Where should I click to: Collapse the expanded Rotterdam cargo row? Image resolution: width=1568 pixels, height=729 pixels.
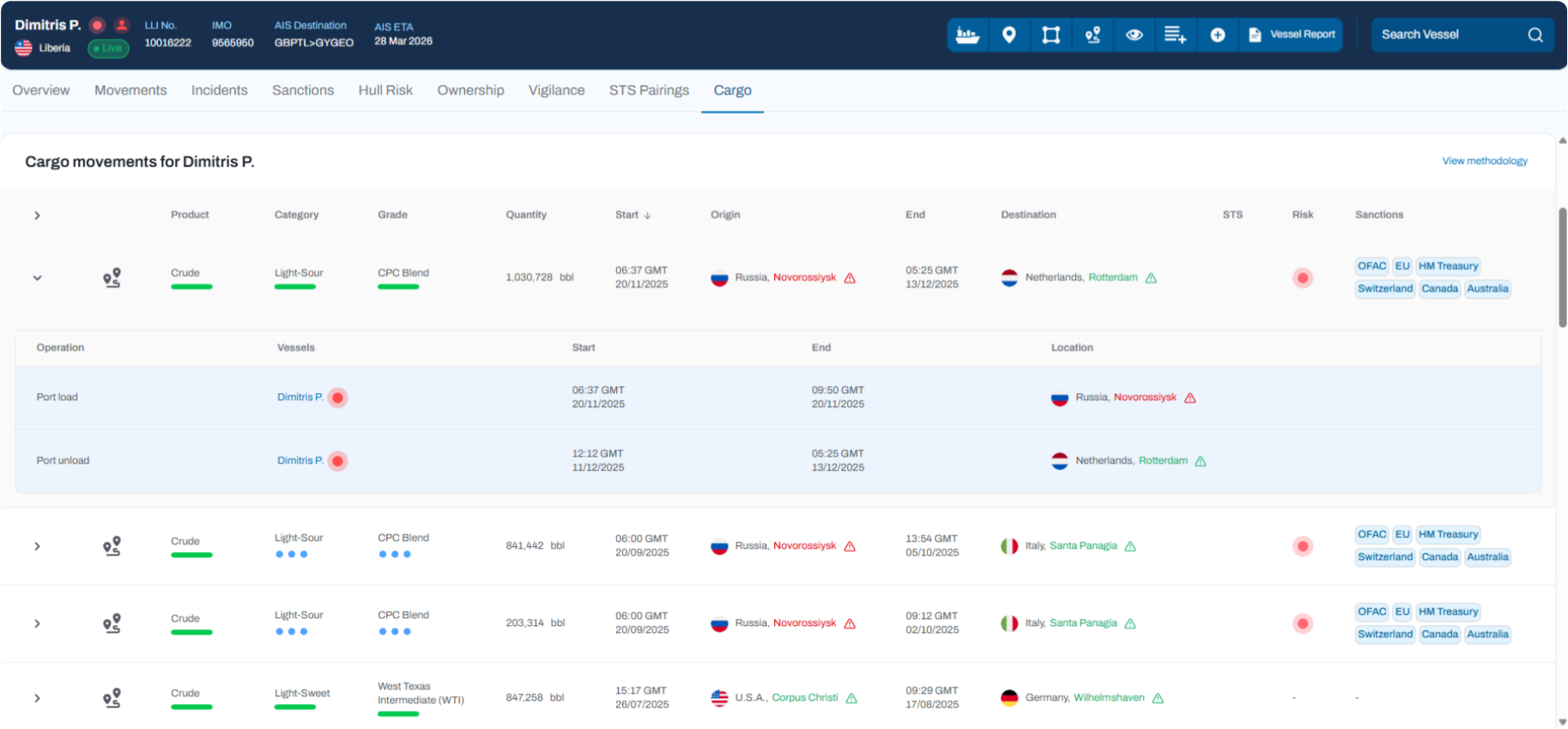point(37,278)
